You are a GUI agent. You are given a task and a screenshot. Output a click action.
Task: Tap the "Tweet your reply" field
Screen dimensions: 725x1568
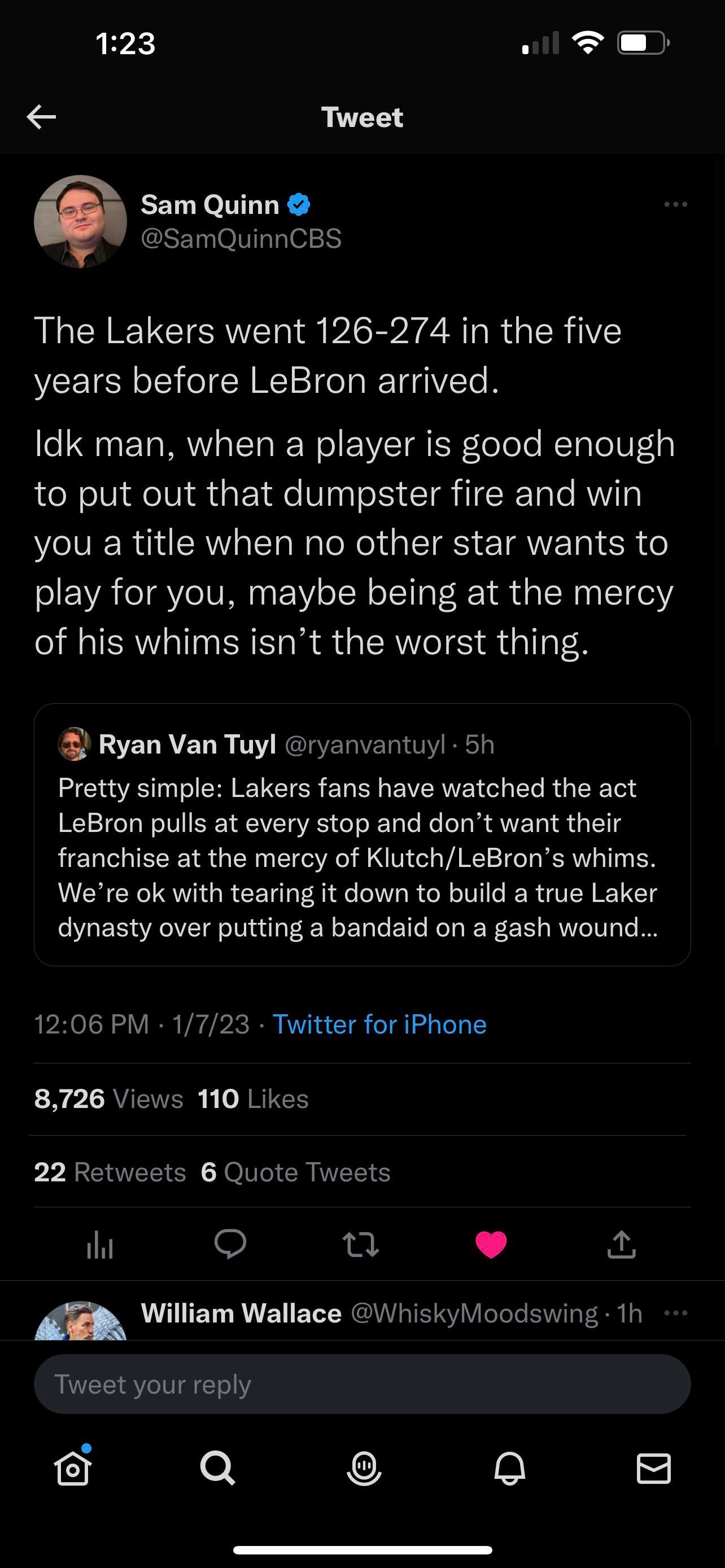(362, 1384)
